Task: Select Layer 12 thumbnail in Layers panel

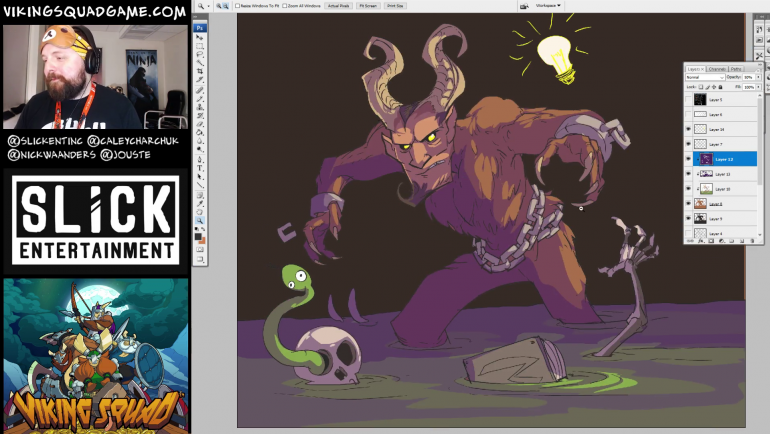Action: pyautogui.click(x=706, y=159)
